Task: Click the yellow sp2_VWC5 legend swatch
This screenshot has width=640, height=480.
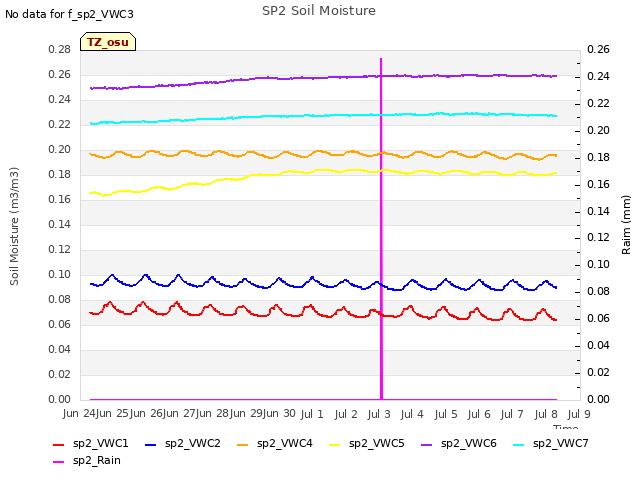Action: [335, 444]
